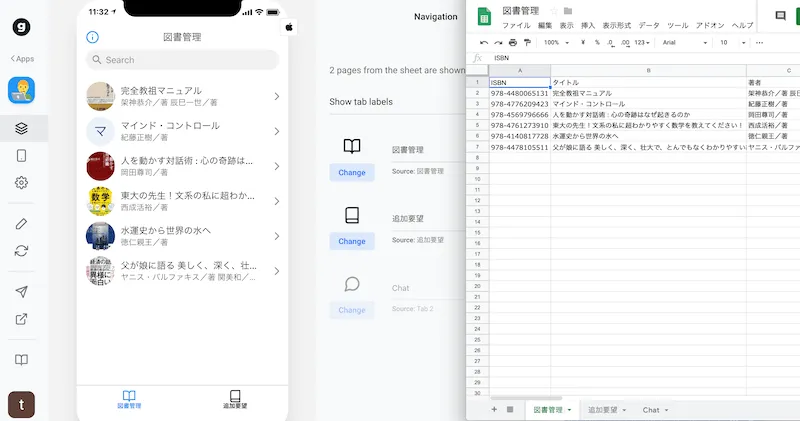Open the font size 10 dropdown
Viewport: 800px width, 421px height.
click(x=733, y=43)
